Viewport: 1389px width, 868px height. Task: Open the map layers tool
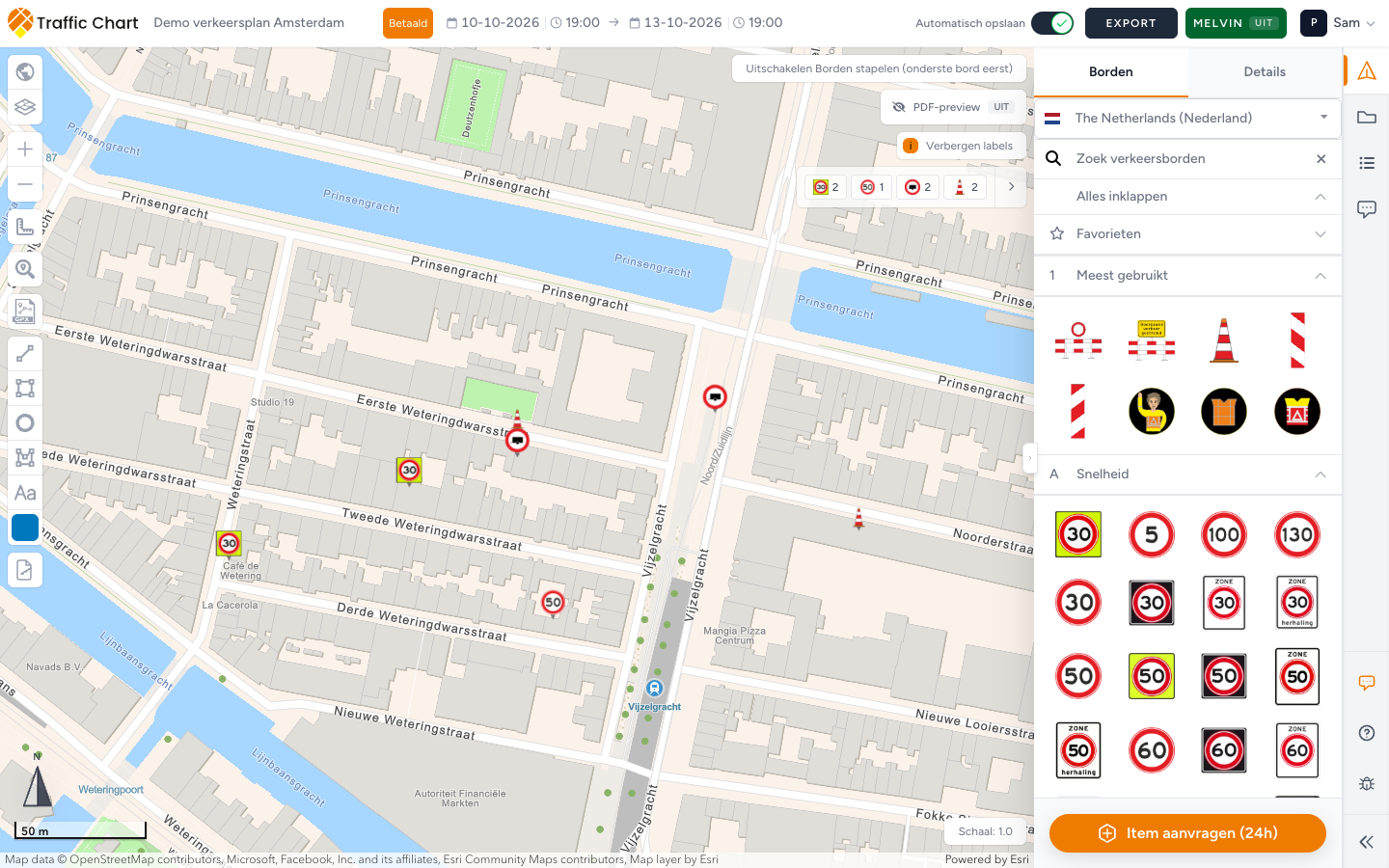25,107
